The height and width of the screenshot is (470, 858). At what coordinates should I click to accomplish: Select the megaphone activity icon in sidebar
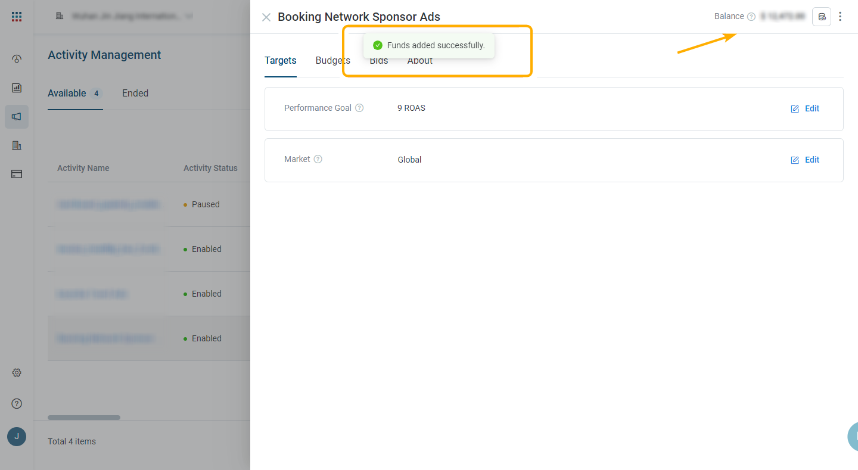click(16, 117)
